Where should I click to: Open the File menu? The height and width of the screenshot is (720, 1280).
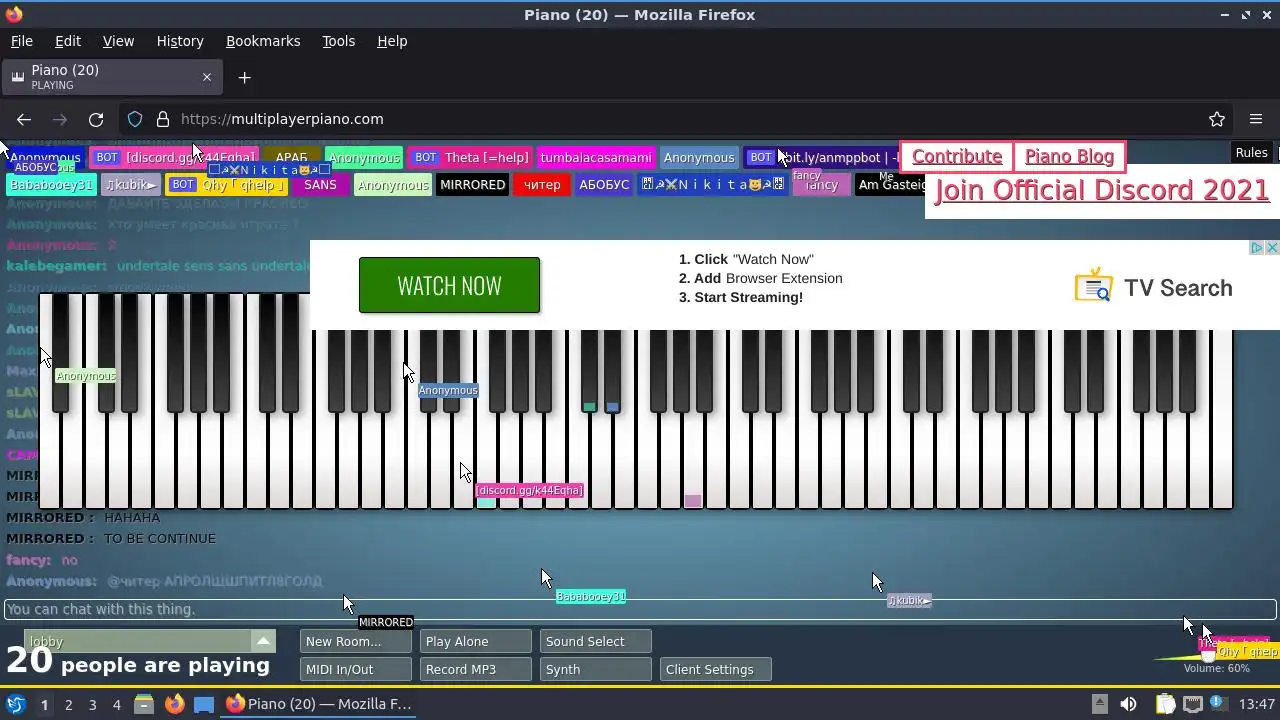click(21, 41)
